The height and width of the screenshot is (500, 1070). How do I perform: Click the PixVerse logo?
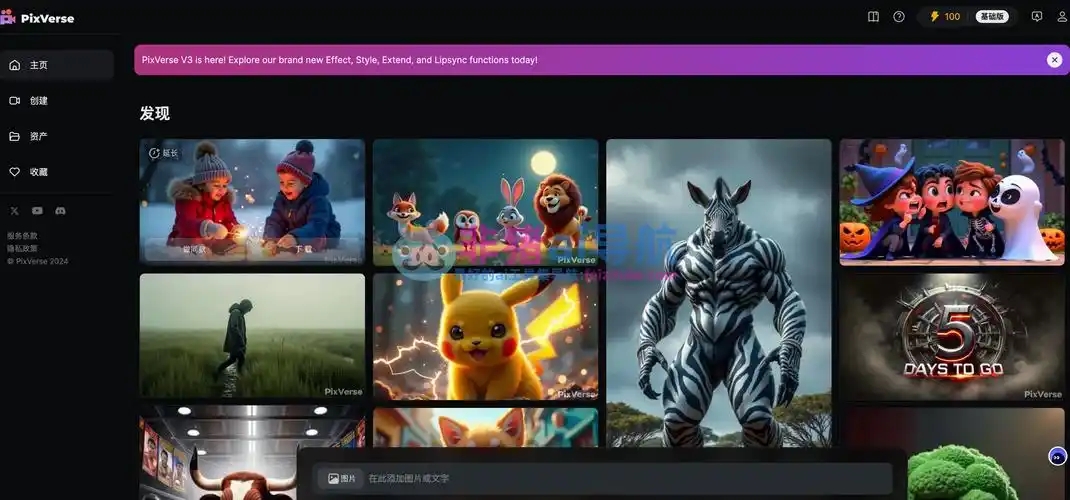[38, 18]
